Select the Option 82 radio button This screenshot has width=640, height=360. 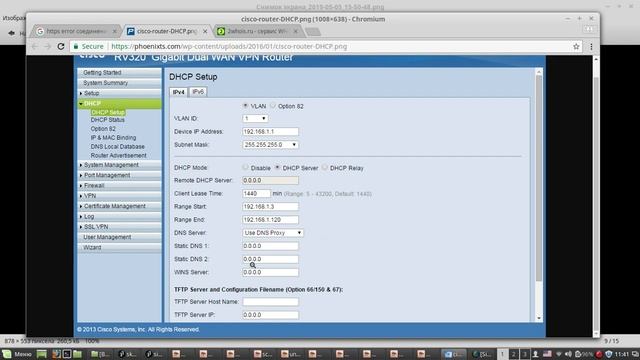[273, 106]
